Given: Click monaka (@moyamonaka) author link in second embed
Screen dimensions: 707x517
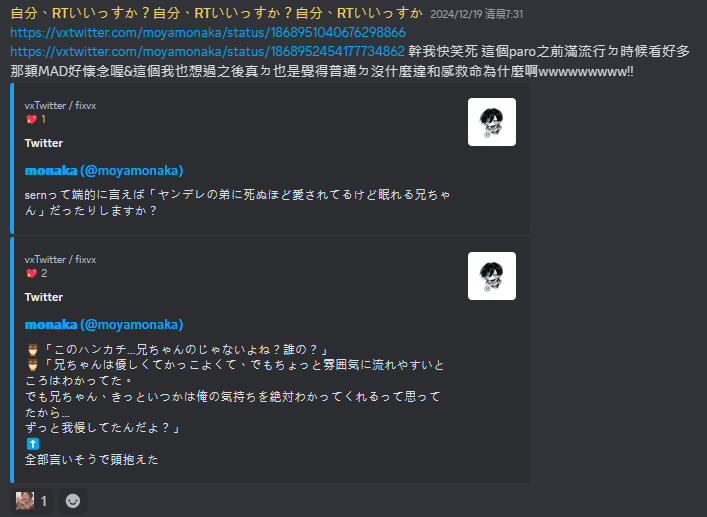Looking at the screenshot, I should pyautogui.click(x=104, y=325).
